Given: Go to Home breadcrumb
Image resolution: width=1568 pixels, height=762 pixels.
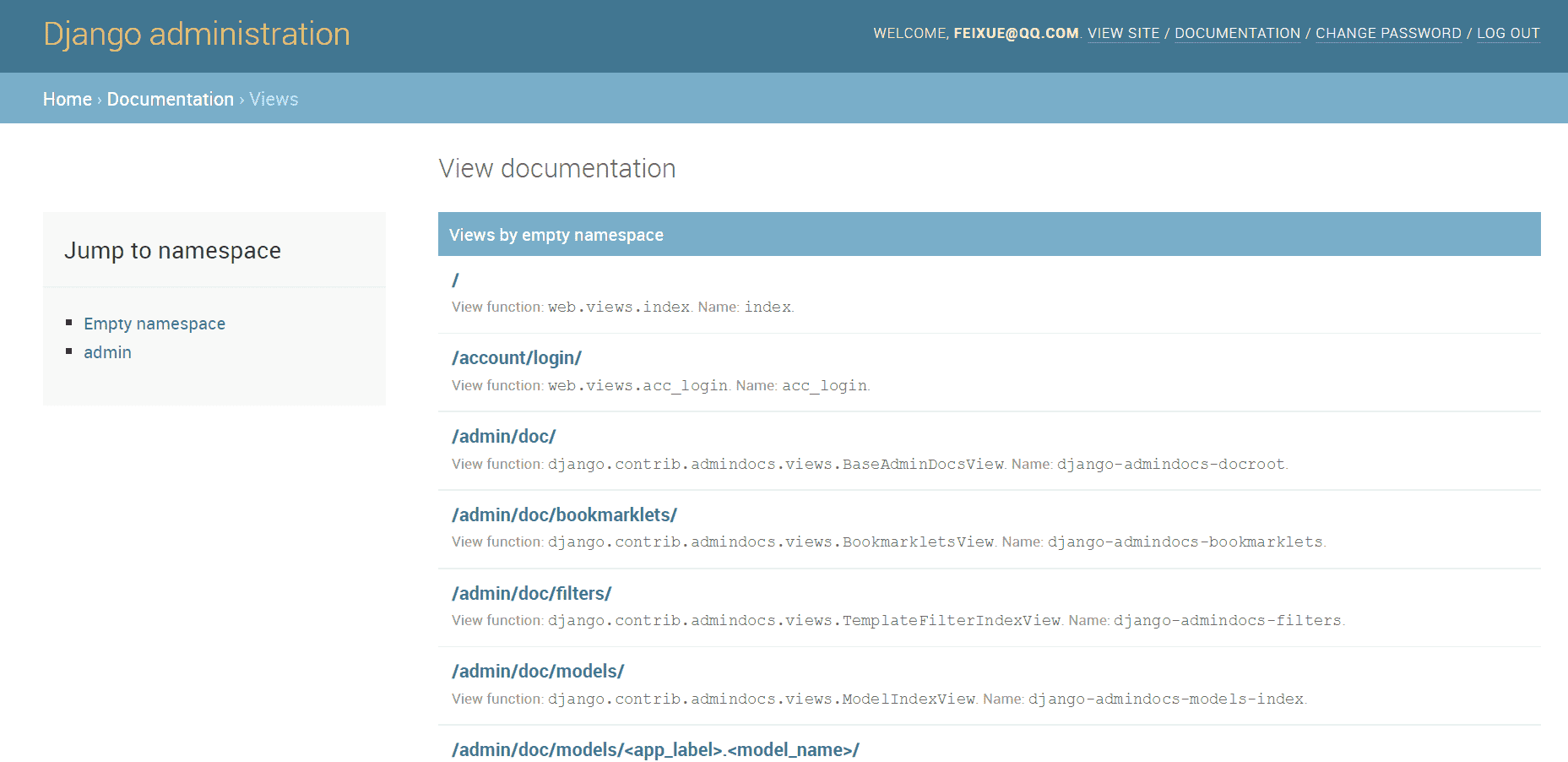Looking at the screenshot, I should point(68,99).
